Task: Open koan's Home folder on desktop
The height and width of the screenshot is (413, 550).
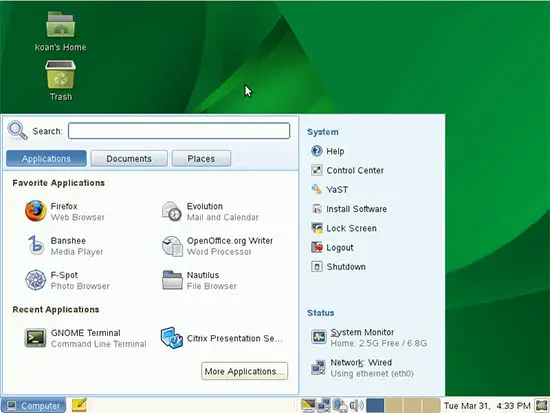Action: 60,32
